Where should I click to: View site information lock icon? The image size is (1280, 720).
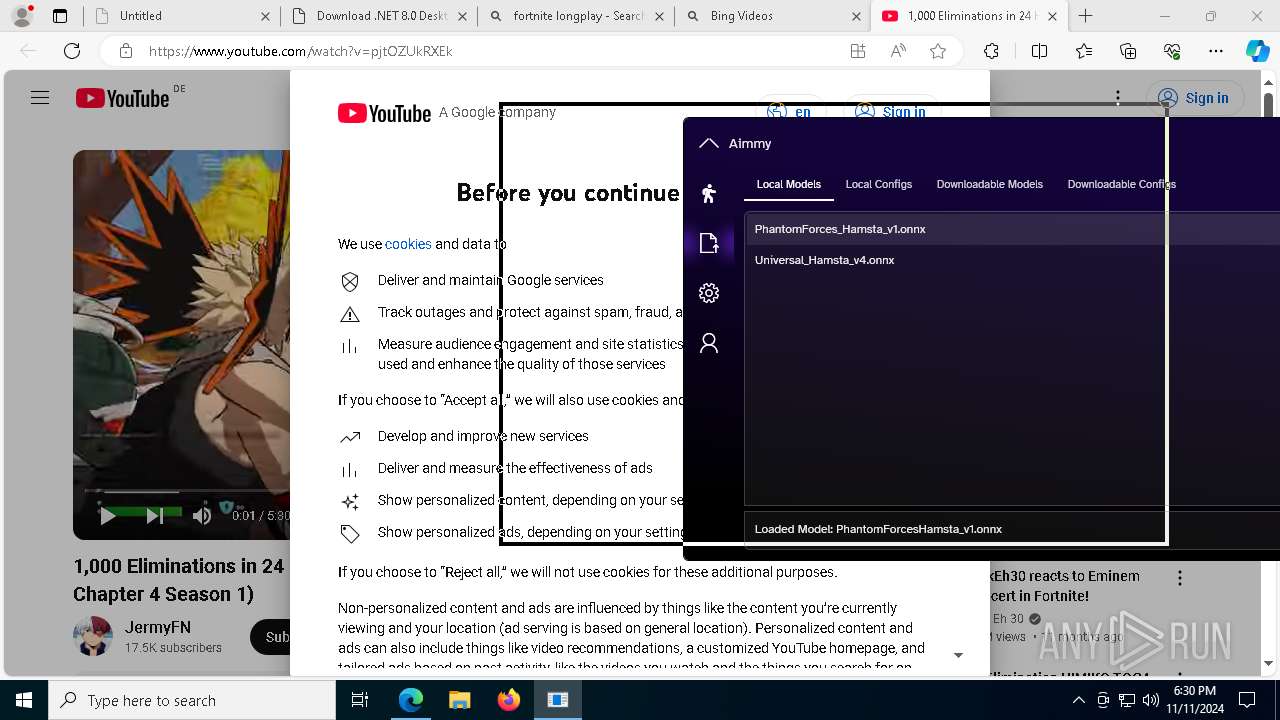[125, 51]
